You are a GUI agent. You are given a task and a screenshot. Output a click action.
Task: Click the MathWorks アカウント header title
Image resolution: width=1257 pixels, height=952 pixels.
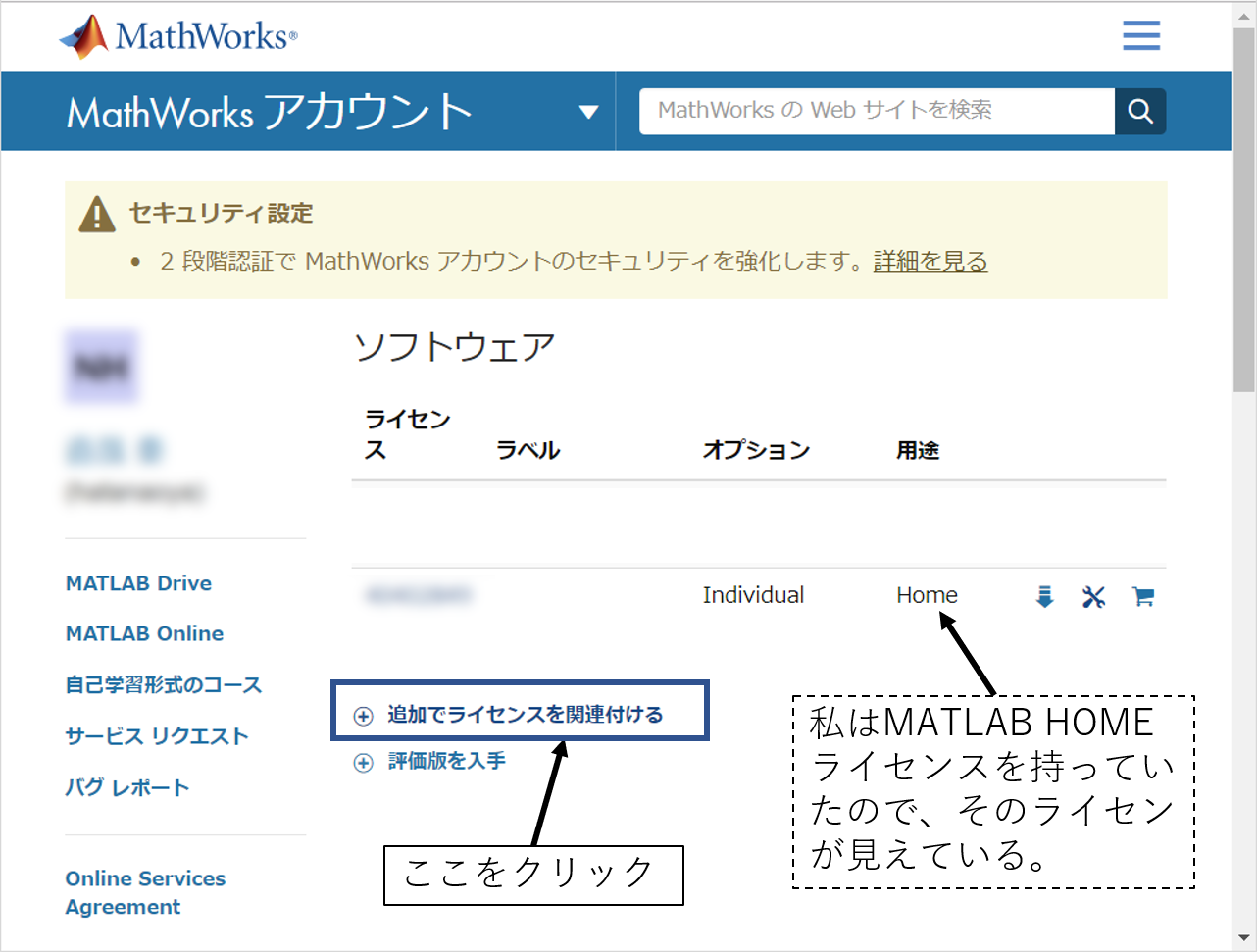coord(270,112)
